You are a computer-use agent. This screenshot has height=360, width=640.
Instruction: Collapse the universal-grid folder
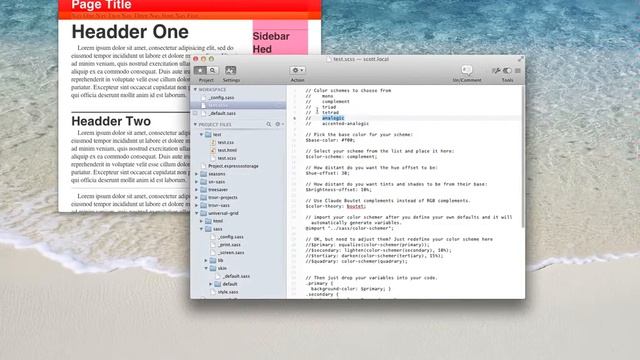click(197, 213)
